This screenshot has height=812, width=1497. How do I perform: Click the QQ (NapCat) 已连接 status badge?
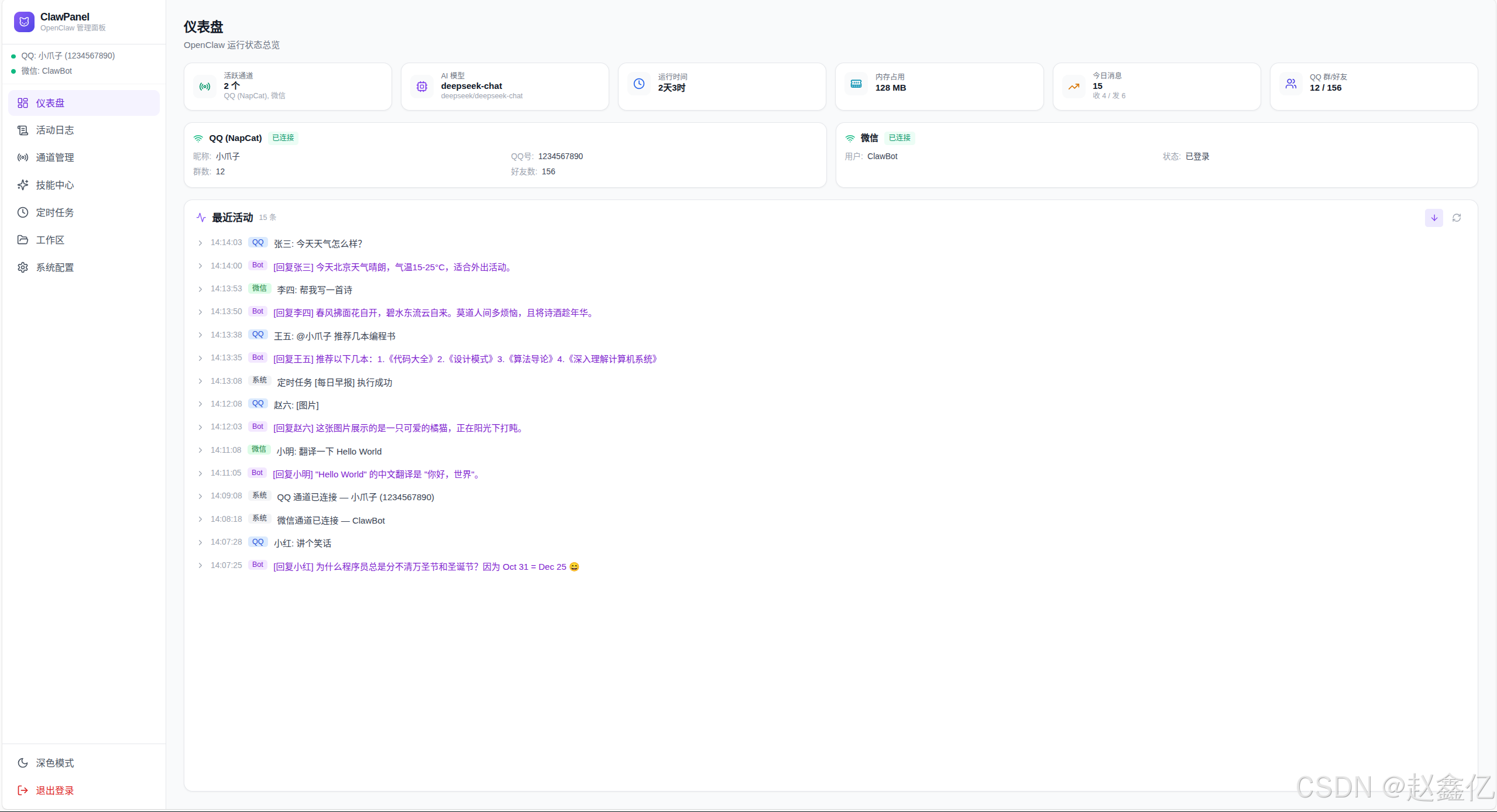click(x=283, y=138)
